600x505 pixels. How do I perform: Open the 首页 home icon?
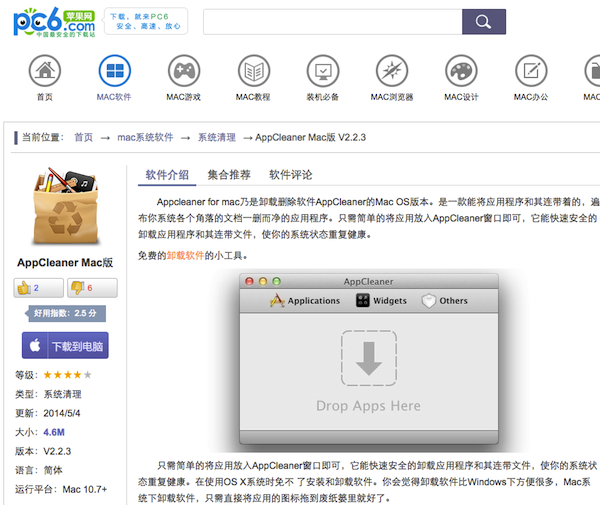tap(45, 71)
